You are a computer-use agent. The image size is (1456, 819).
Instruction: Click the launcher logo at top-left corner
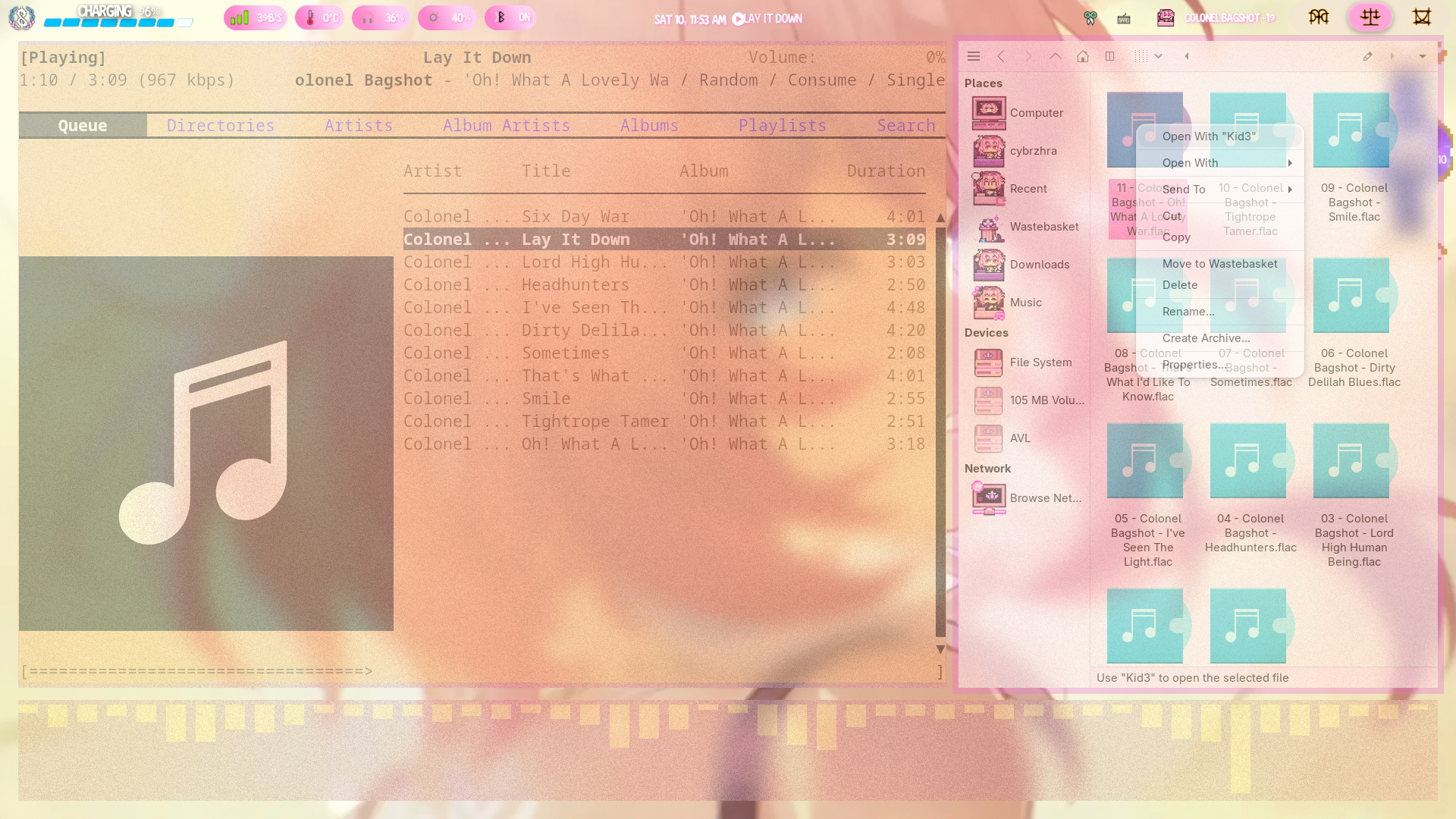tap(22, 17)
